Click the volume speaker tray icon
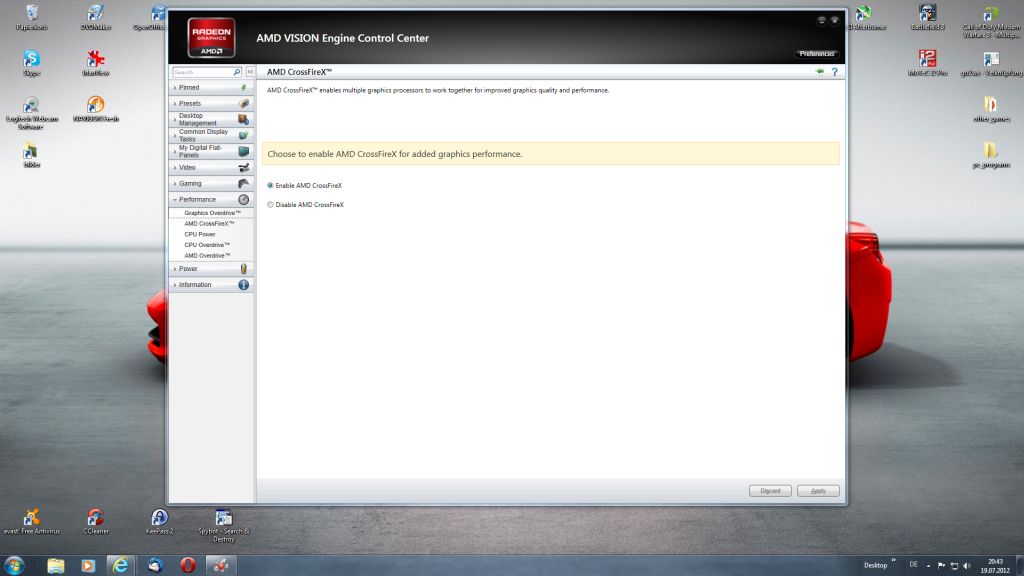The image size is (1024, 576). (x=967, y=566)
